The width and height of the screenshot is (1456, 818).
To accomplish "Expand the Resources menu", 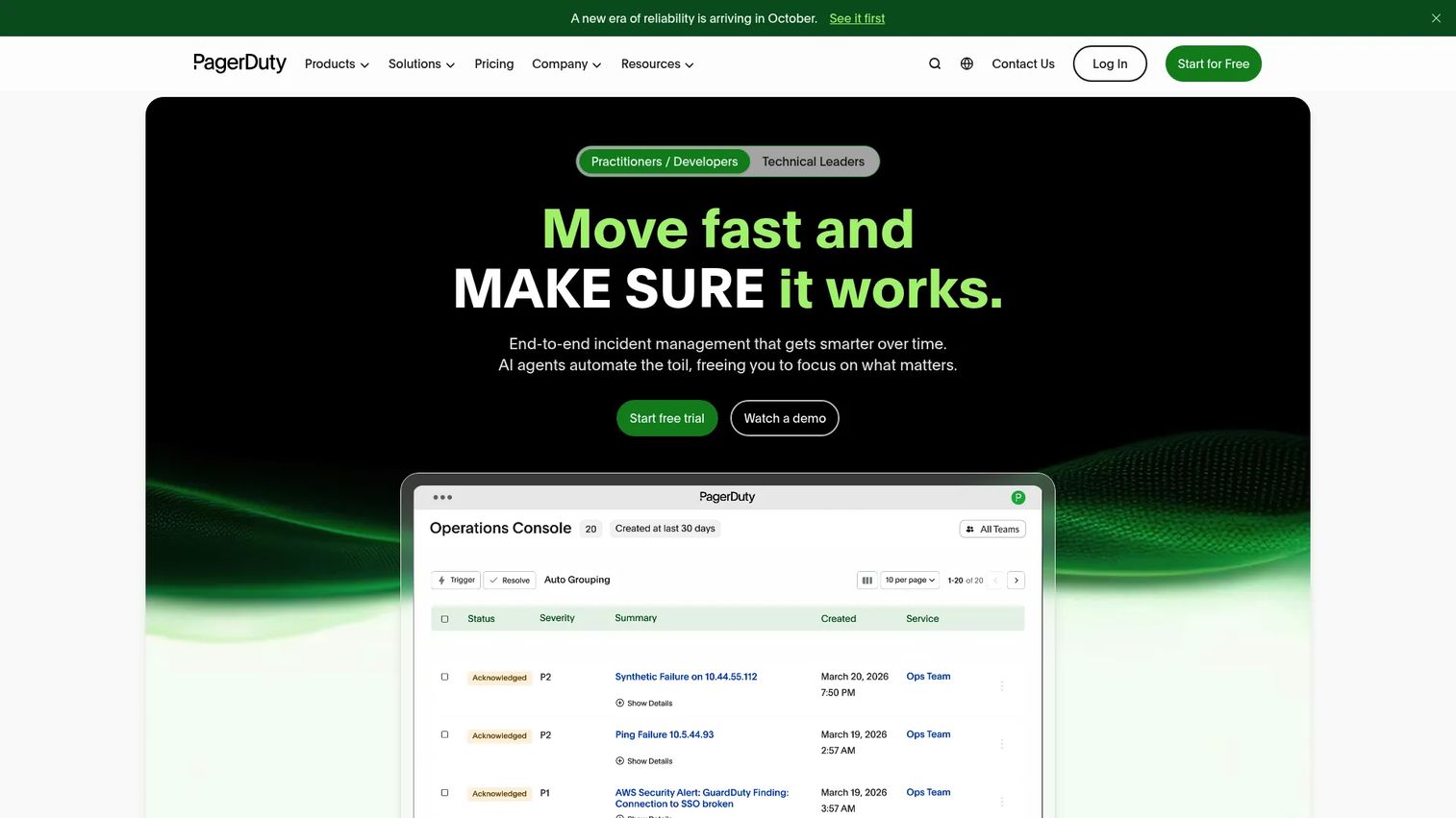I will click(657, 63).
